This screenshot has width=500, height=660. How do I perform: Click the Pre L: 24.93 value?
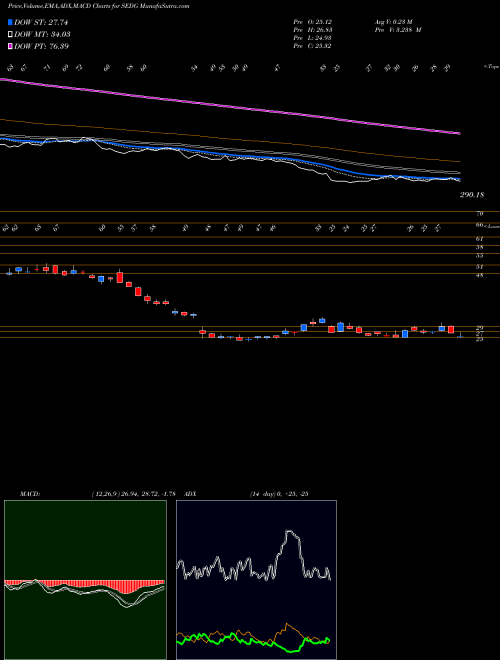(313, 38)
